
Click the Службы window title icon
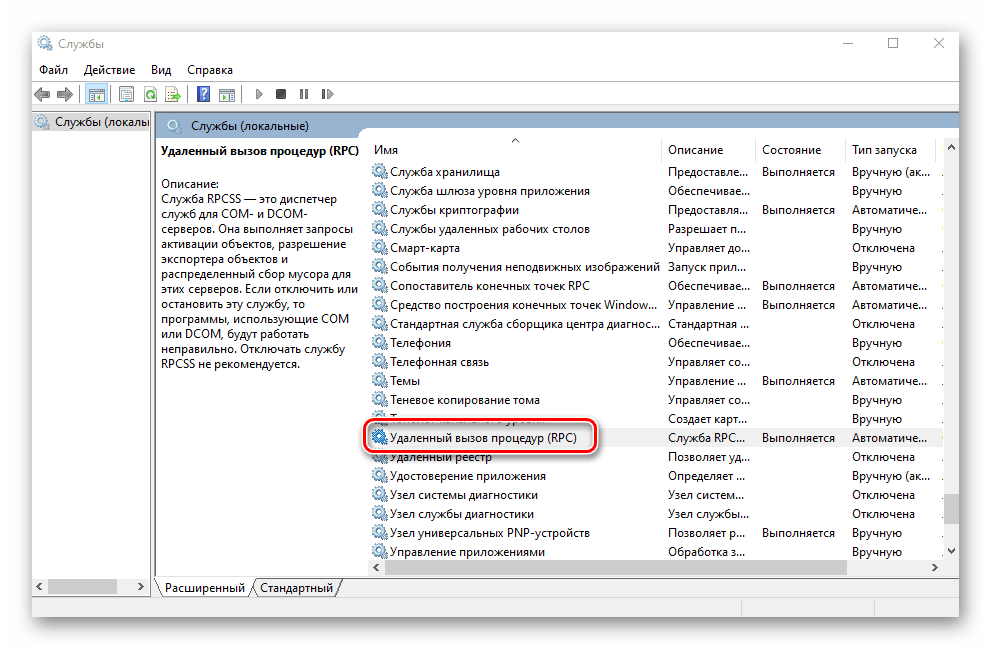click(x=45, y=43)
